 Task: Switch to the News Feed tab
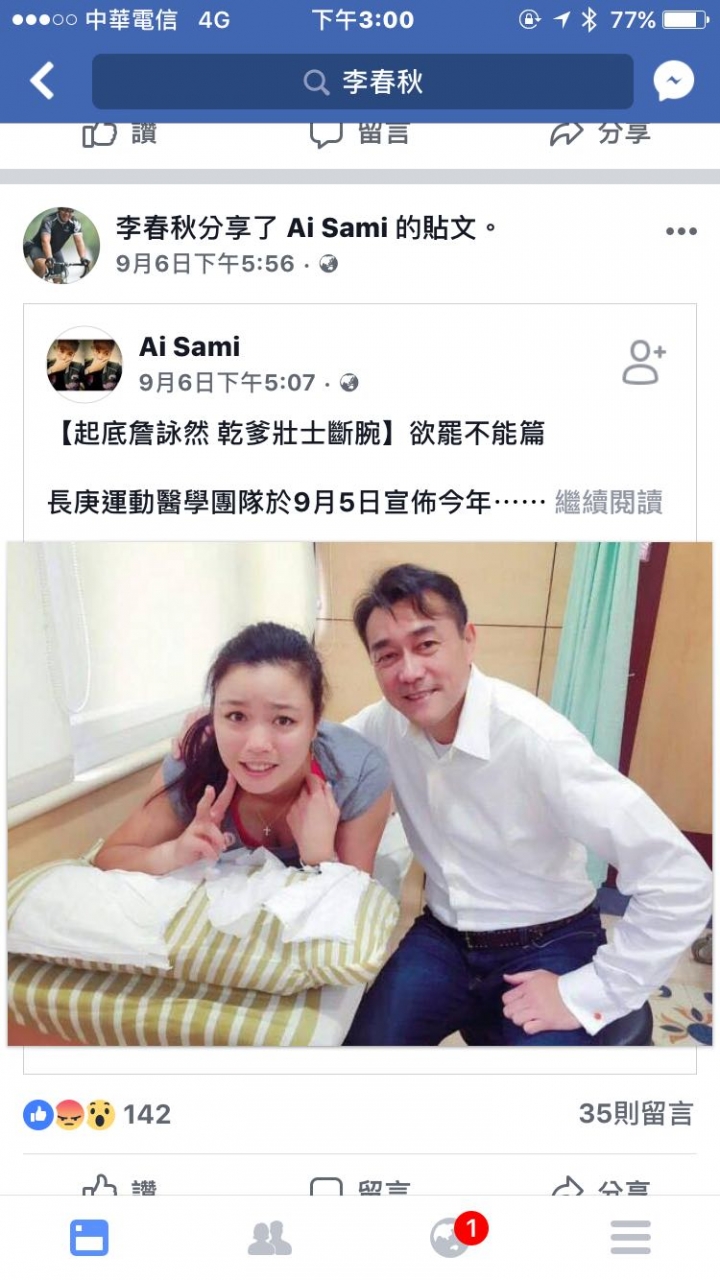pyautogui.click(x=89, y=1238)
